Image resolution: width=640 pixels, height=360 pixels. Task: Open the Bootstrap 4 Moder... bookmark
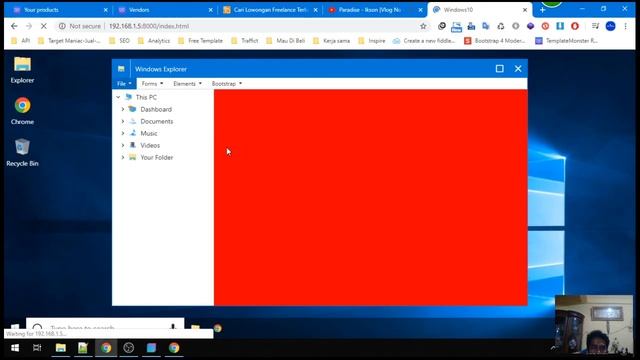click(x=495, y=40)
